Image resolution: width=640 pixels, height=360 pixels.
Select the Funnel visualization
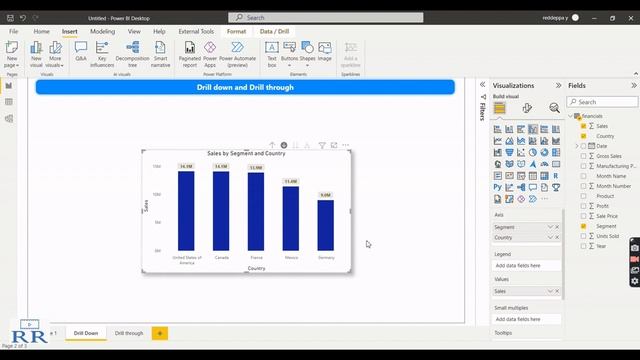coord(509,153)
